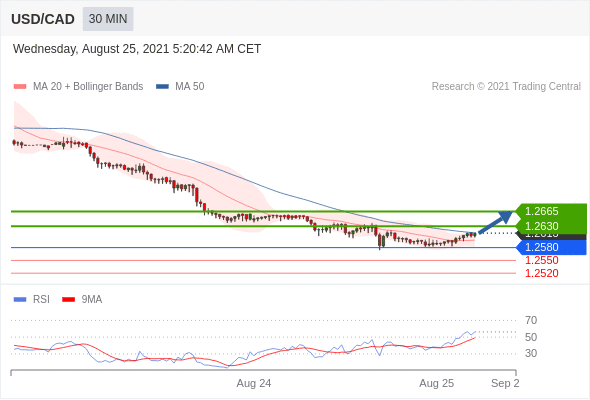Click the Research Trading Central copyright text
The width and height of the screenshot is (590, 400).
coord(506,87)
